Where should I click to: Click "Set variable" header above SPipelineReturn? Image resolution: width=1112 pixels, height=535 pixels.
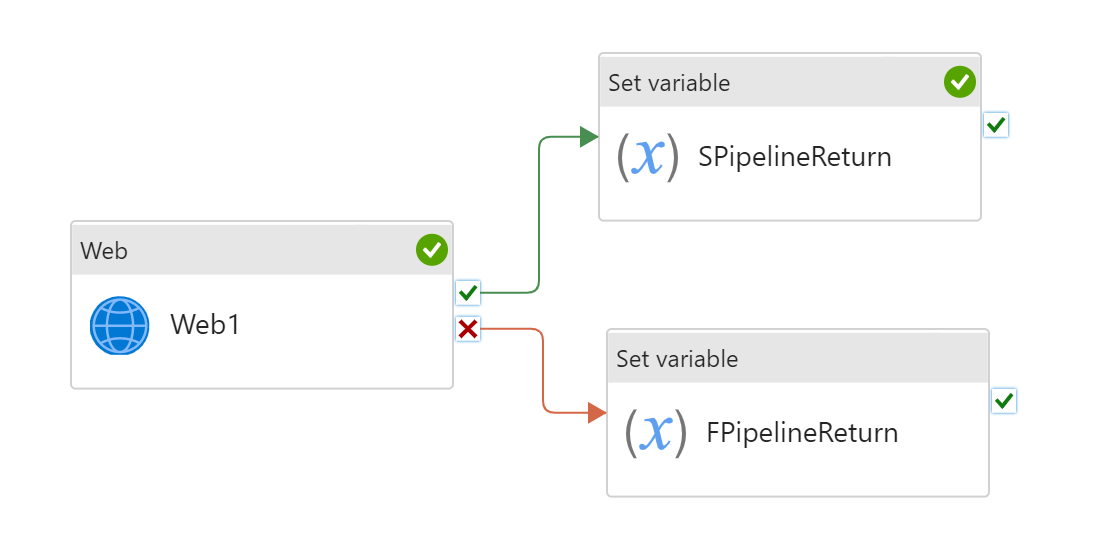(669, 82)
